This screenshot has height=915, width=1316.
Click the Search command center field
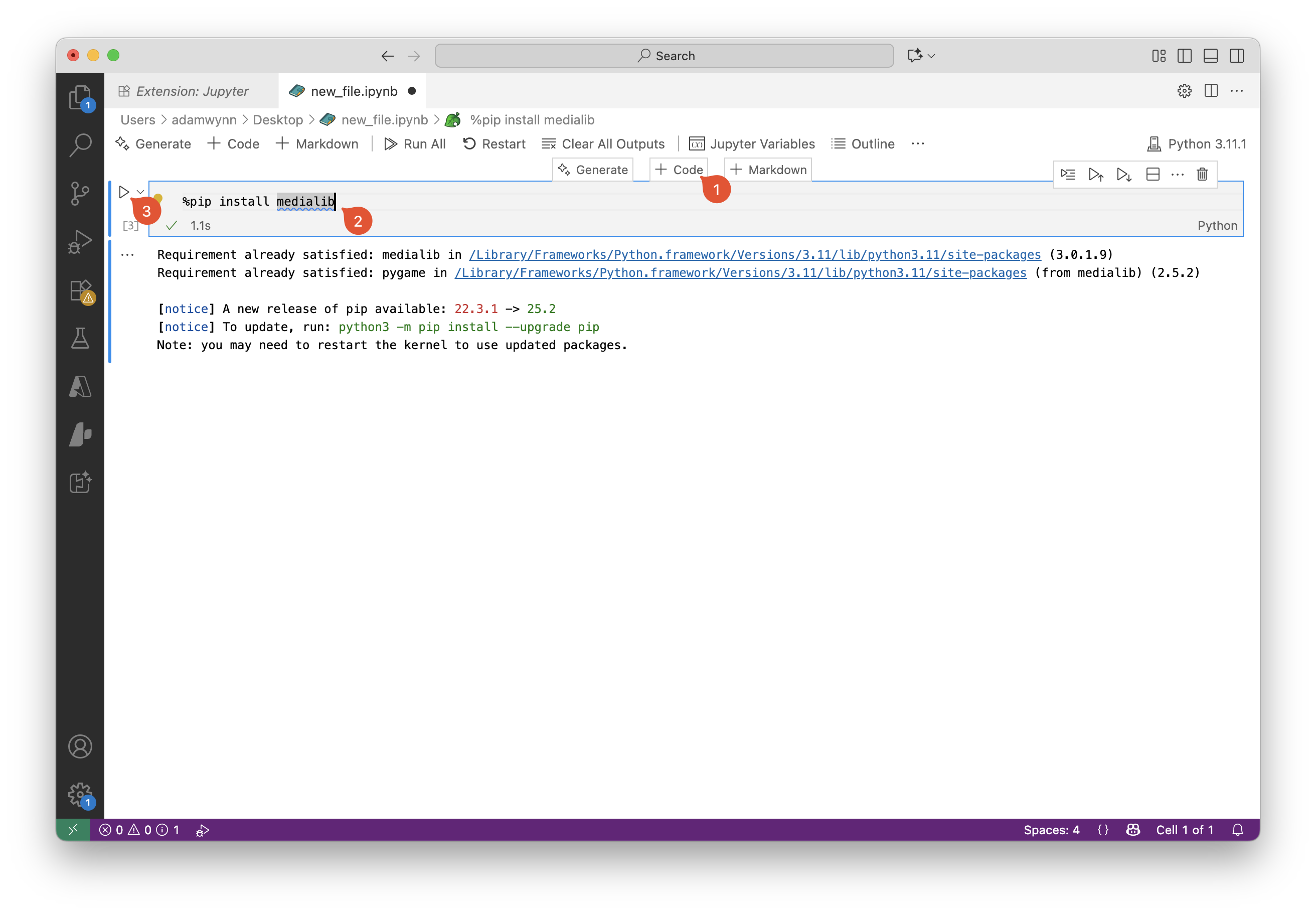point(664,56)
